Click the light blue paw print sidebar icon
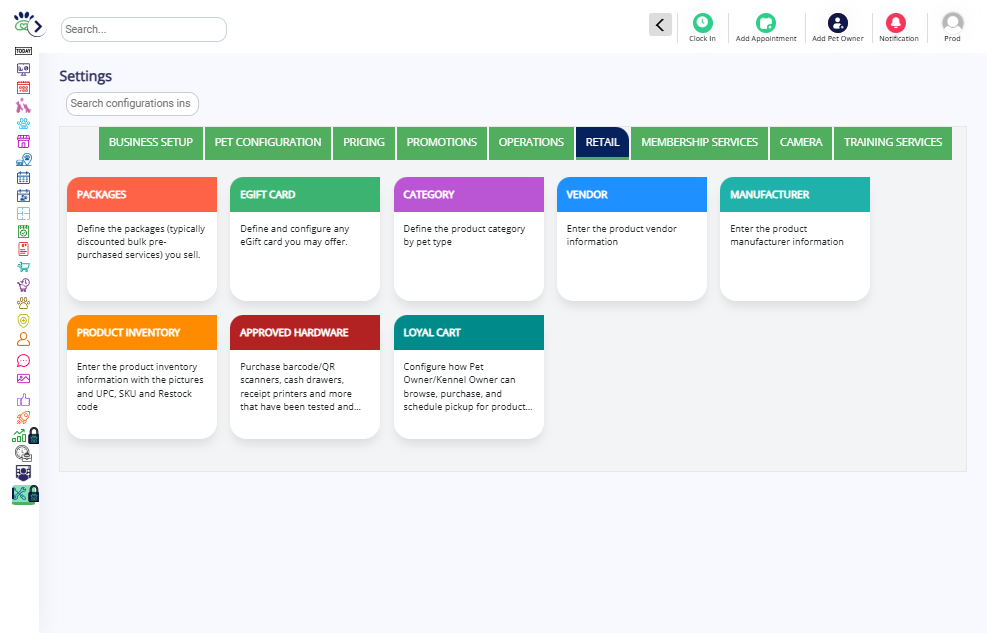Screen dimensions: 987x633 click(x=23, y=123)
